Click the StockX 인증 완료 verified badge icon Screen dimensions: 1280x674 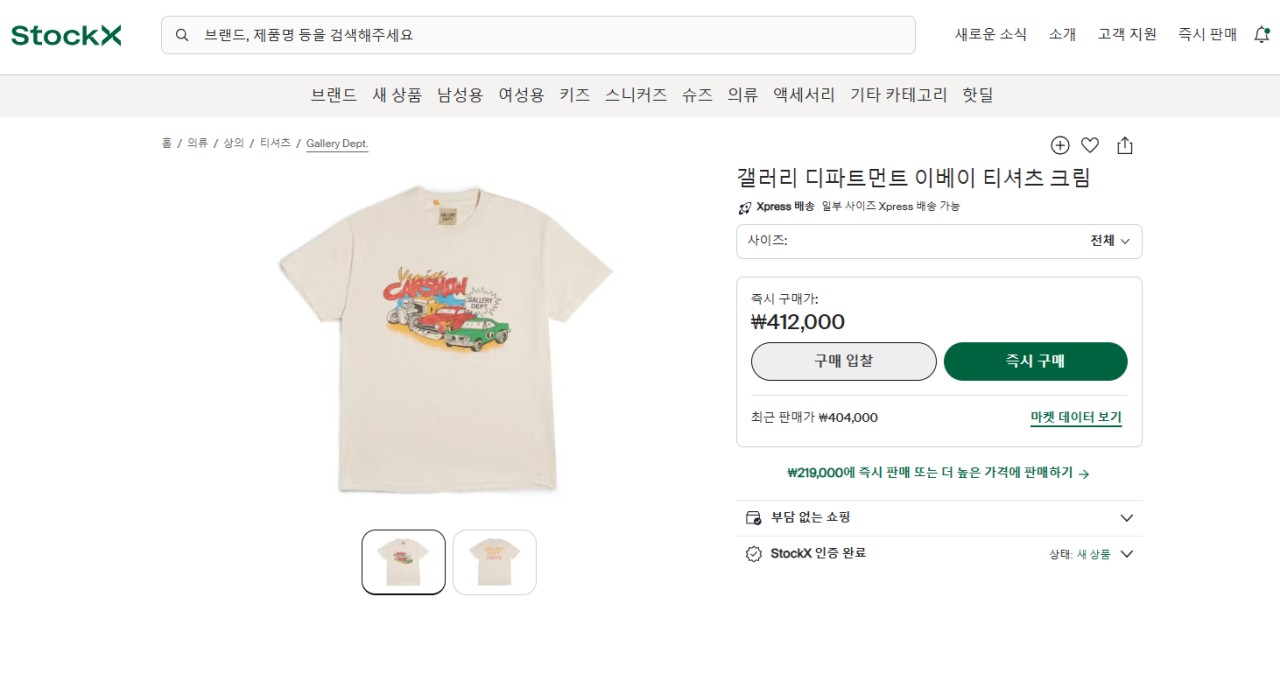754,553
